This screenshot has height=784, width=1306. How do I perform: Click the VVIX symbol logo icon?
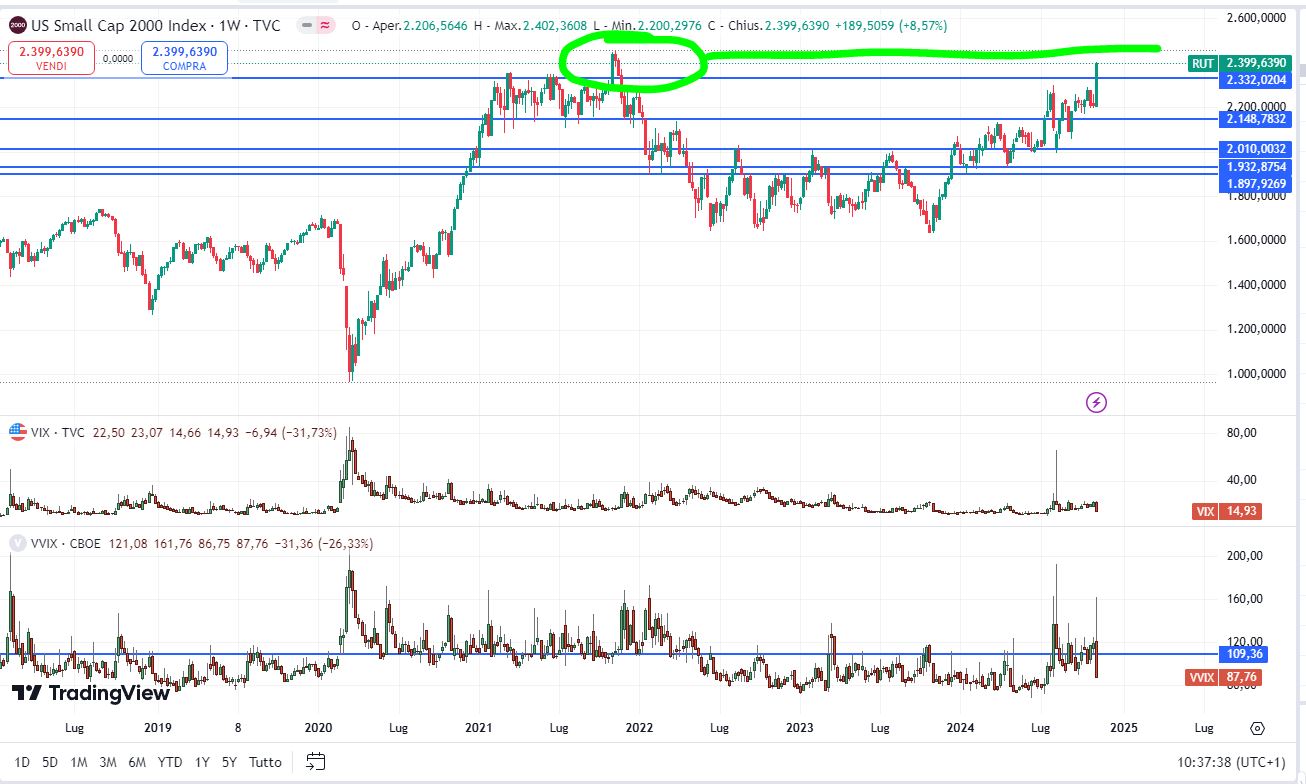click(17, 543)
